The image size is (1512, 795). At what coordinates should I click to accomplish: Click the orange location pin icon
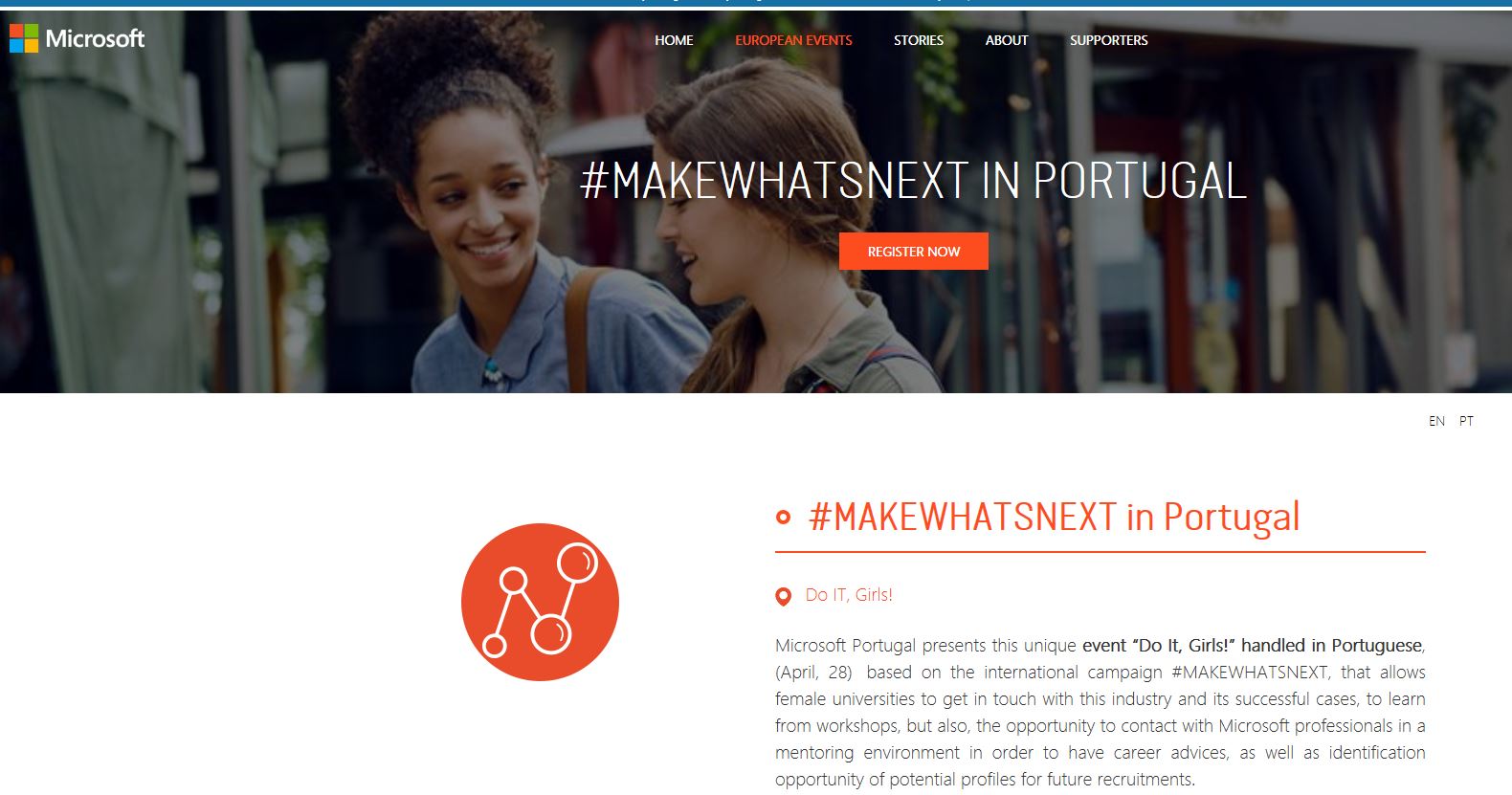(x=783, y=597)
